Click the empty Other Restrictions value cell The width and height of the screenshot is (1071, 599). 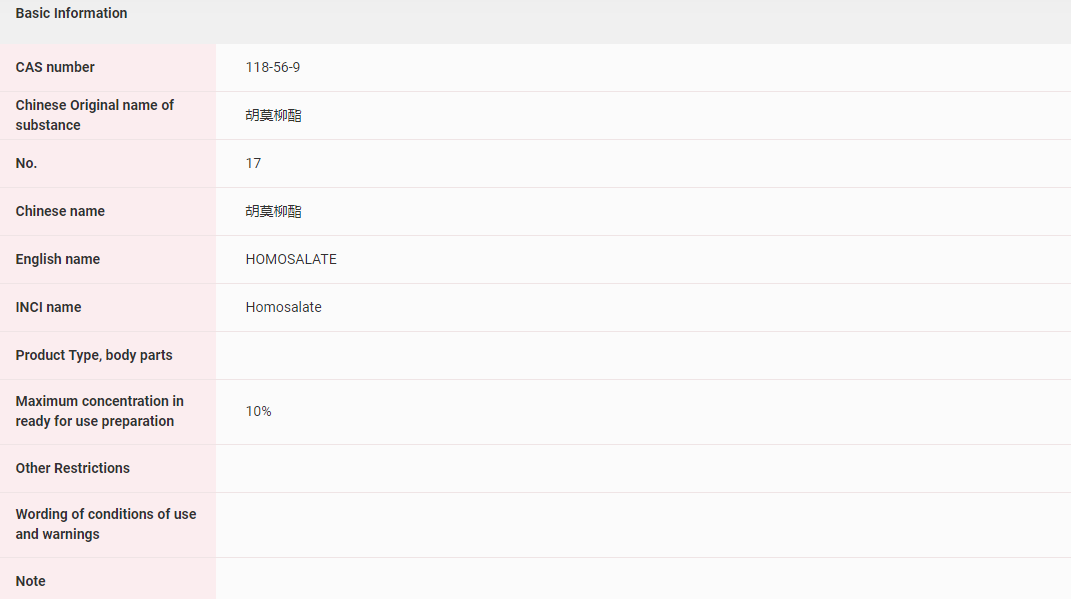642,469
